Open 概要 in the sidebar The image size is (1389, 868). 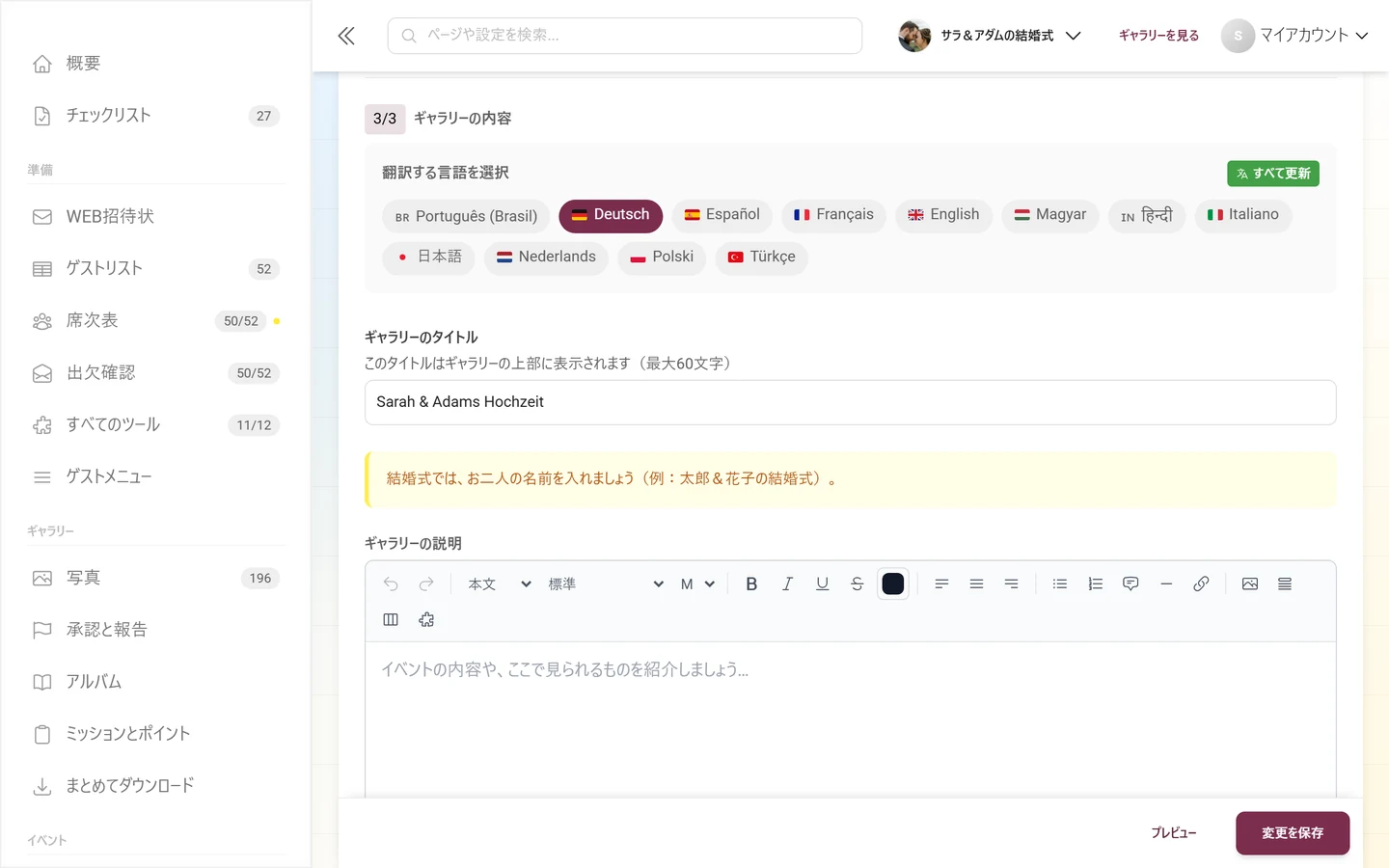[156, 64]
